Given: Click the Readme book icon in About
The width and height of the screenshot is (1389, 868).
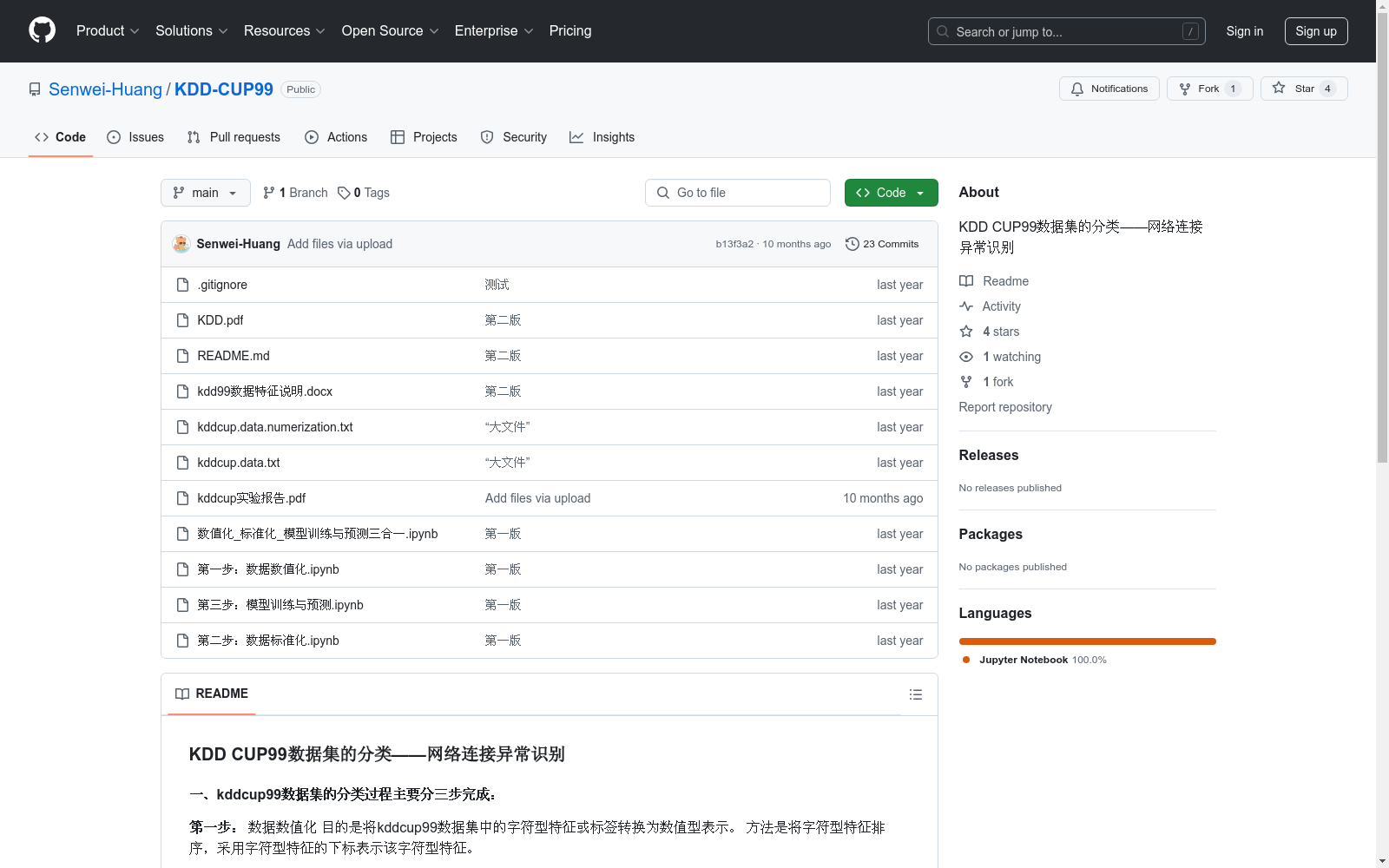Looking at the screenshot, I should 966,281.
